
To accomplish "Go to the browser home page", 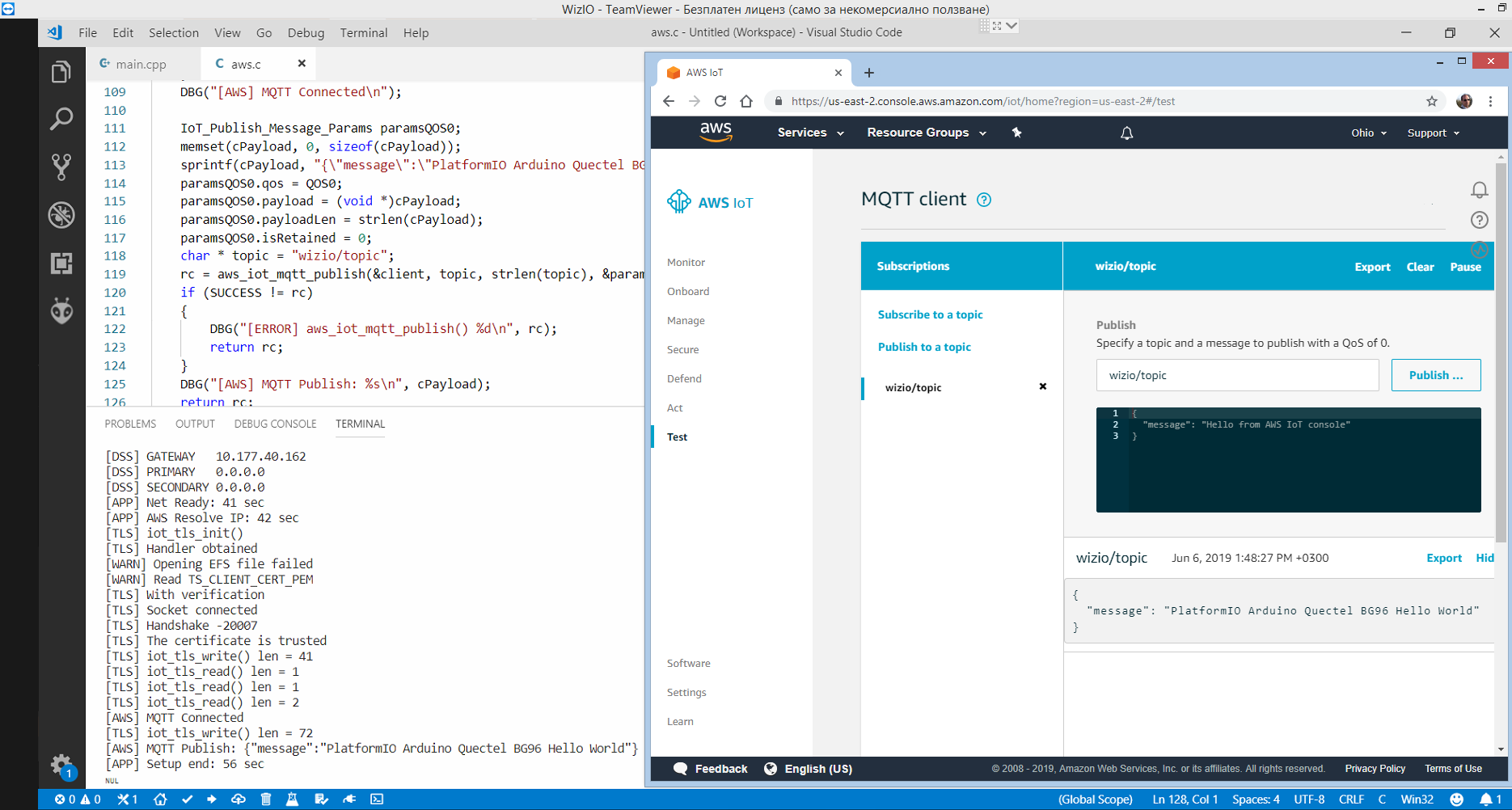I will coord(746,101).
